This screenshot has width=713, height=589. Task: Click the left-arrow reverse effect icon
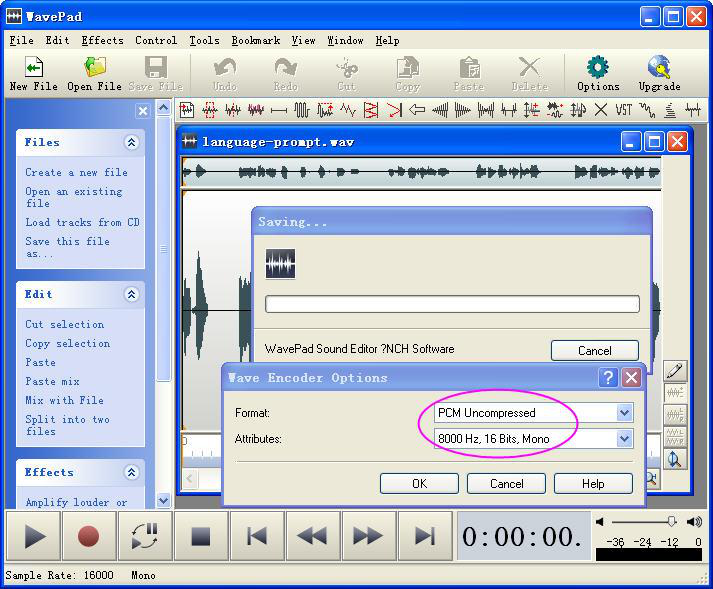point(417,110)
